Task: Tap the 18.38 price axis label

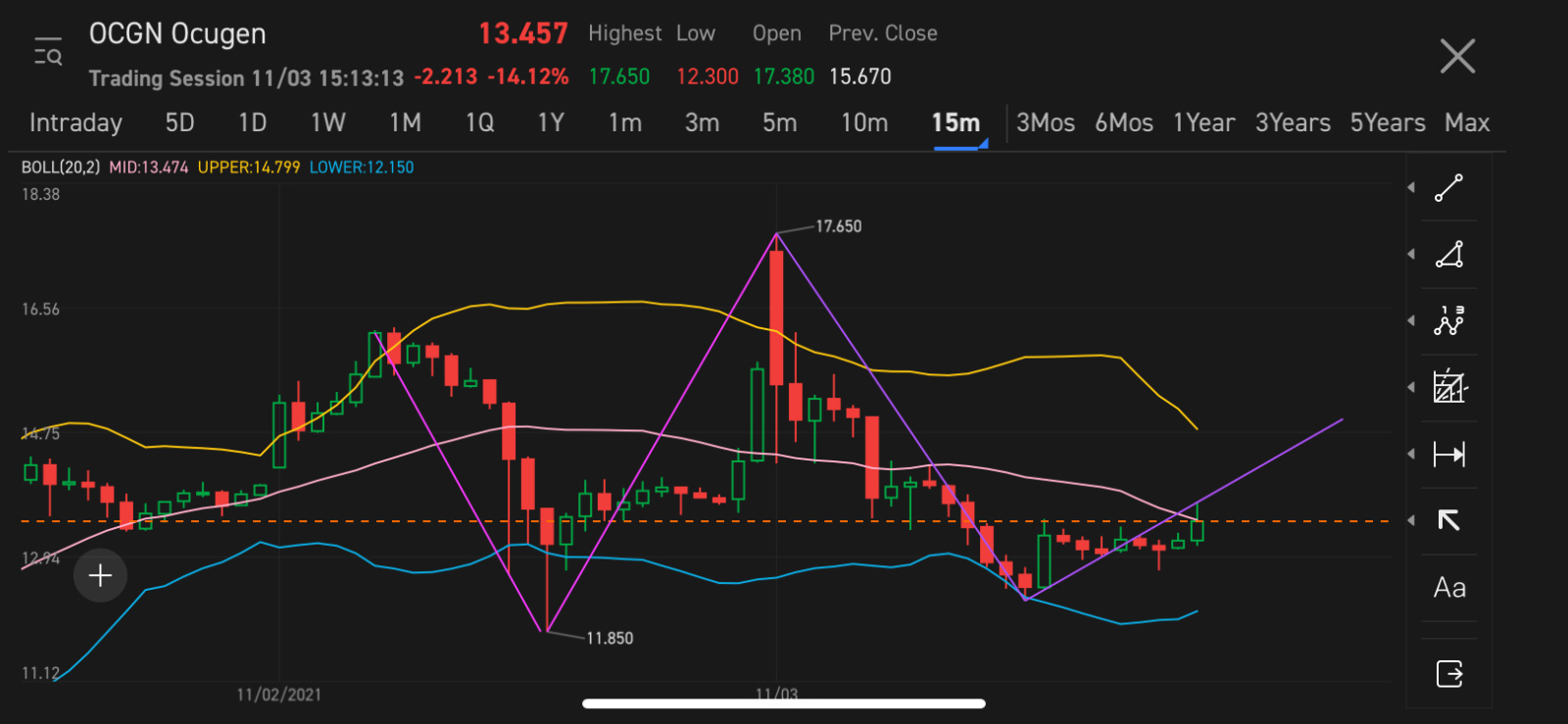Action: pos(41,195)
